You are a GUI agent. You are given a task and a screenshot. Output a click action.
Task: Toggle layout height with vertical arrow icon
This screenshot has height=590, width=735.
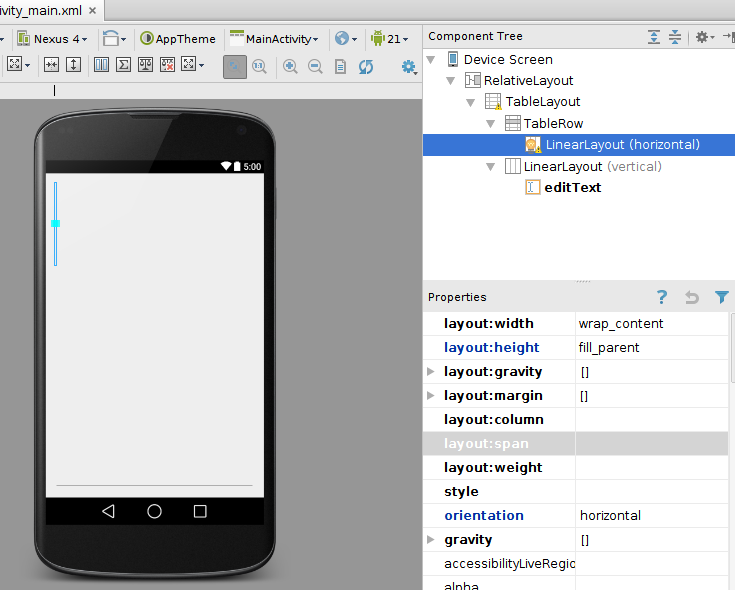[x=74, y=65]
